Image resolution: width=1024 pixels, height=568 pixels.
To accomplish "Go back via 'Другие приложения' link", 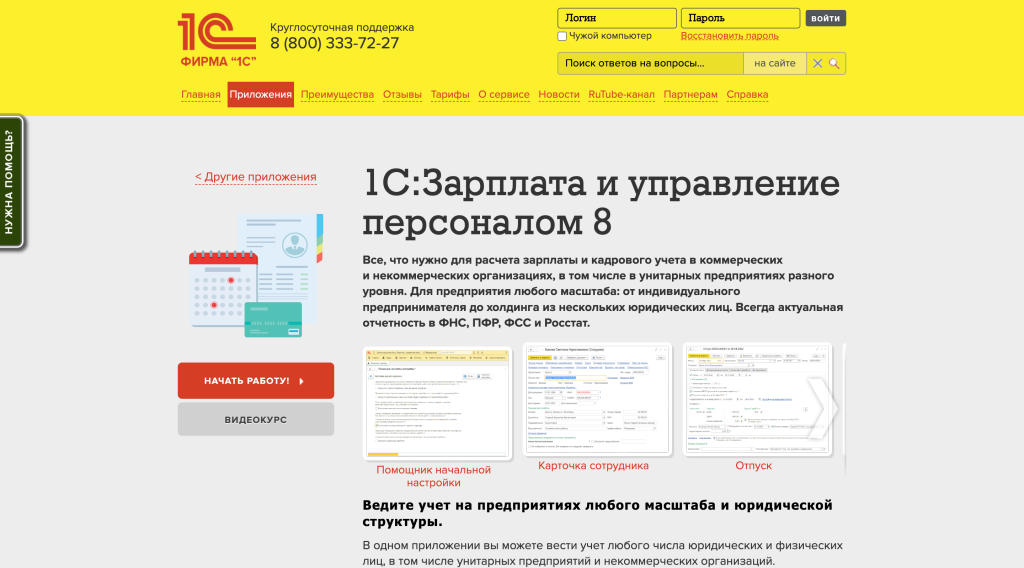I will pos(255,177).
